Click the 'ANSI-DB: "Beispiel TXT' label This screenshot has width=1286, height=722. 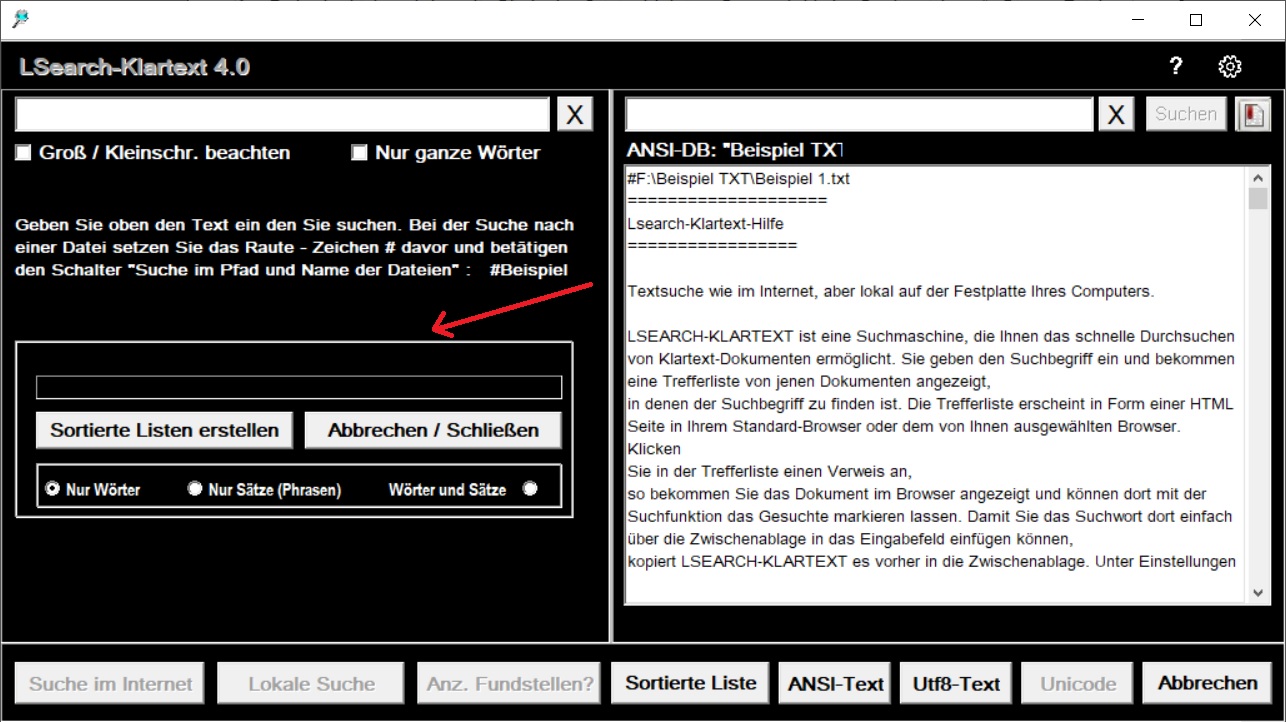point(735,150)
